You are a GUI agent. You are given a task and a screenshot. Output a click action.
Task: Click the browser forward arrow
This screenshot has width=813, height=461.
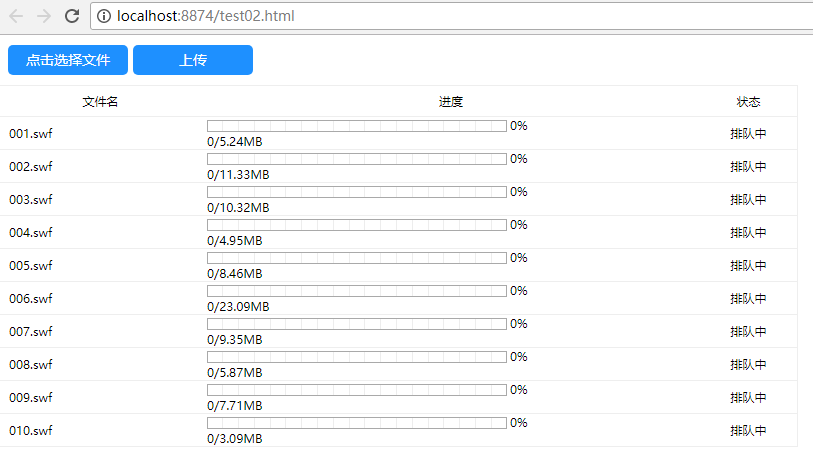[x=44, y=16]
